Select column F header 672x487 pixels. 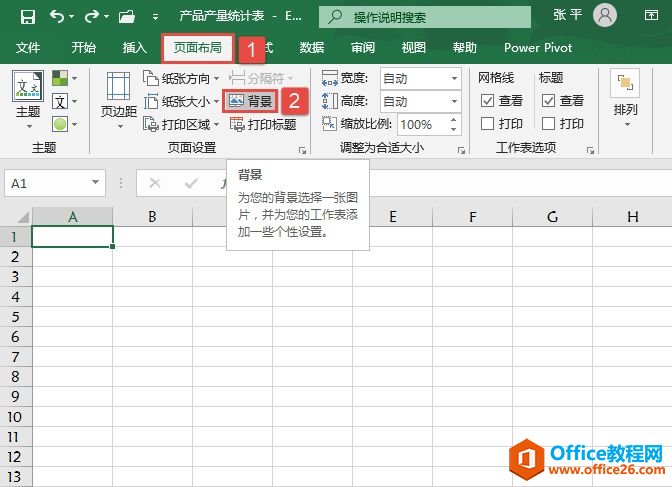tap(472, 217)
